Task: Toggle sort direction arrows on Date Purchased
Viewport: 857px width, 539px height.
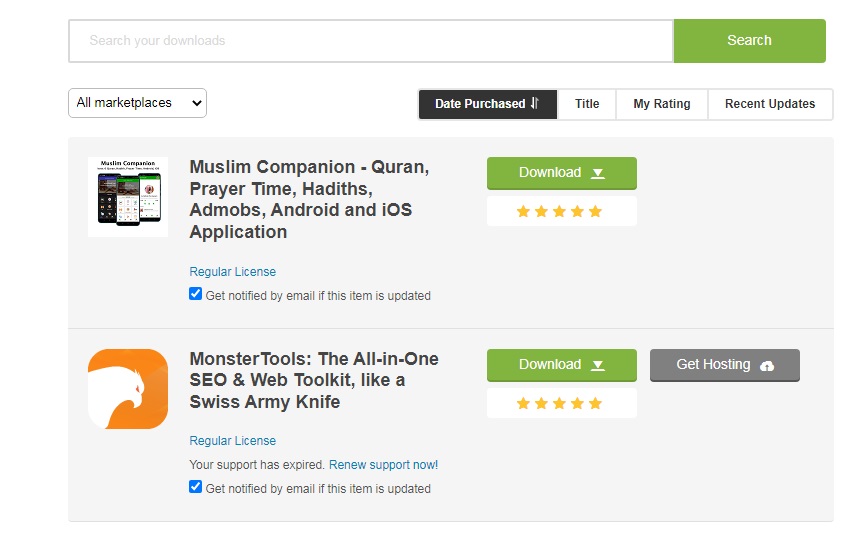Action: pos(535,103)
